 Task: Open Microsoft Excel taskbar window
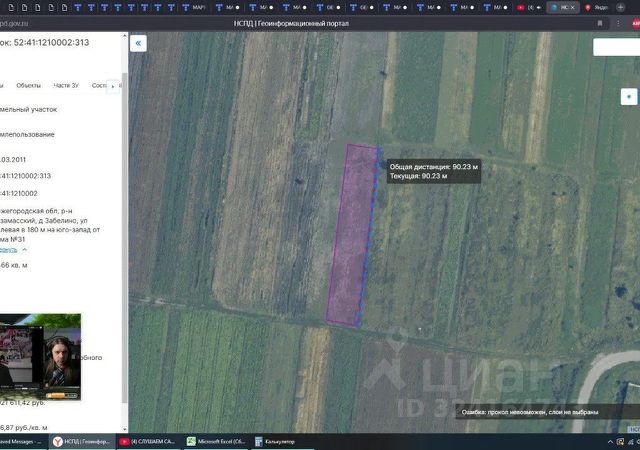click(x=216, y=441)
